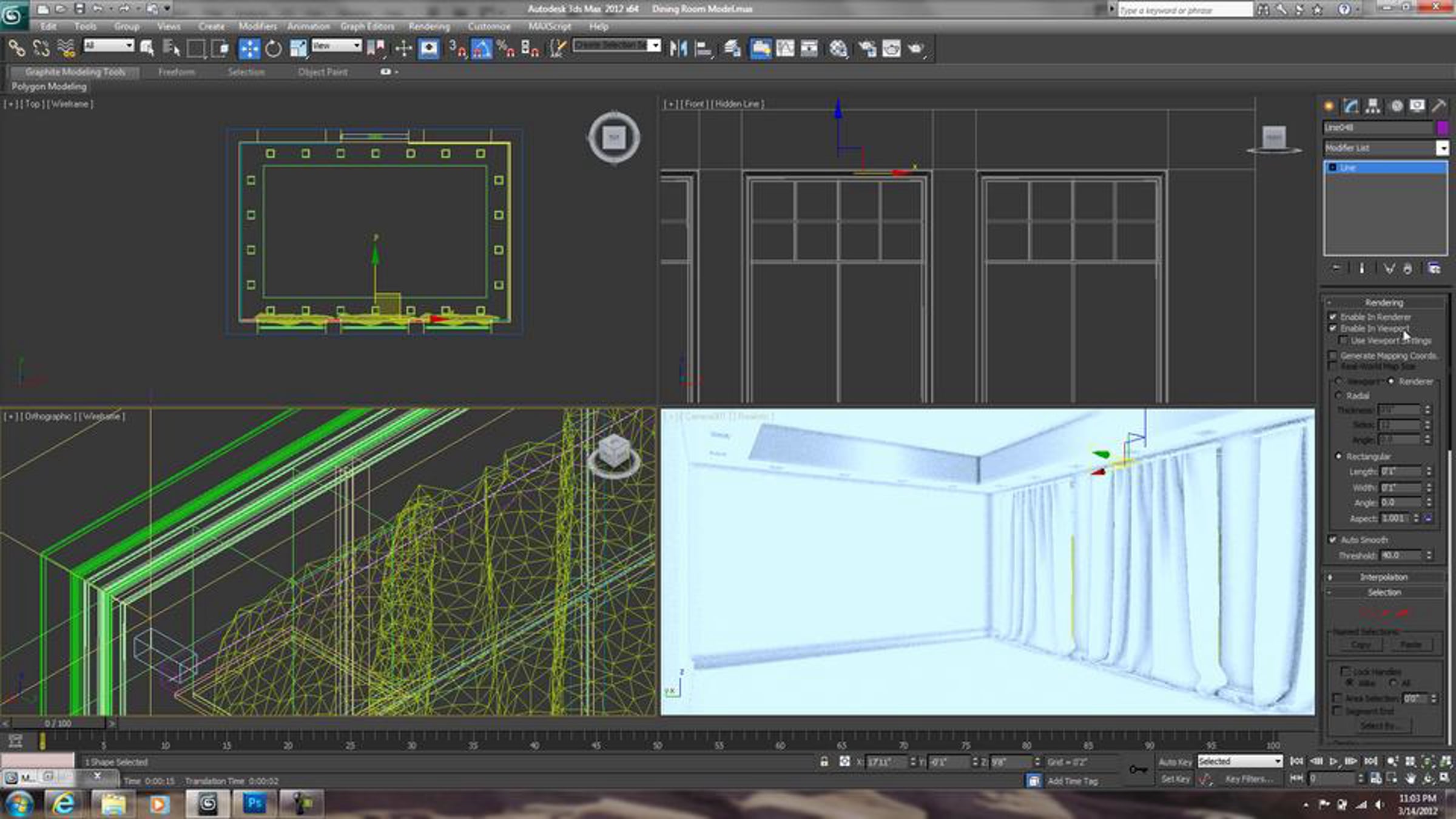This screenshot has height=819, width=1456.
Task: Open the Rendering menu
Action: [429, 27]
